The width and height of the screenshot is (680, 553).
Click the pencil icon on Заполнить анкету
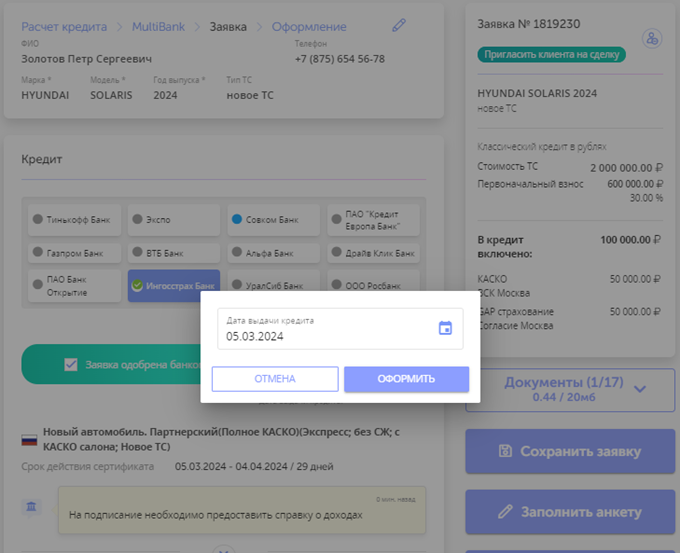[x=506, y=511]
